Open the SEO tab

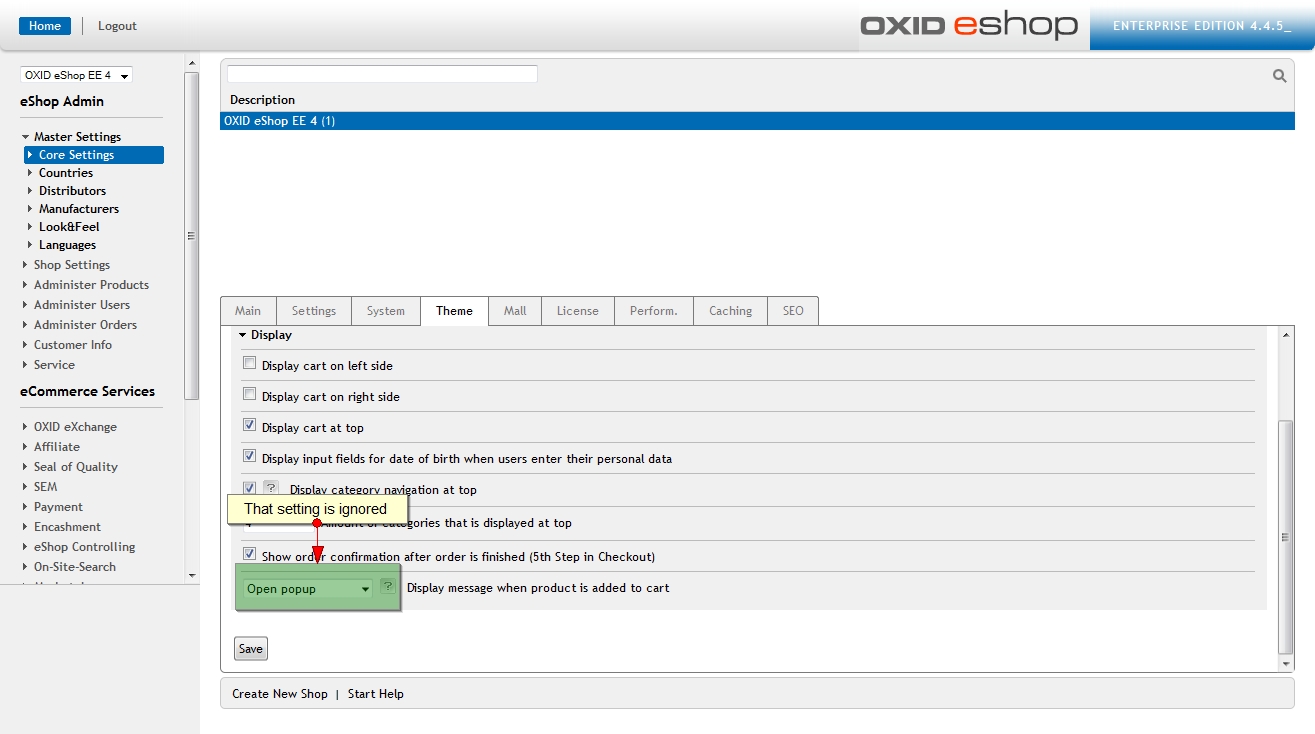pos(792,311)
